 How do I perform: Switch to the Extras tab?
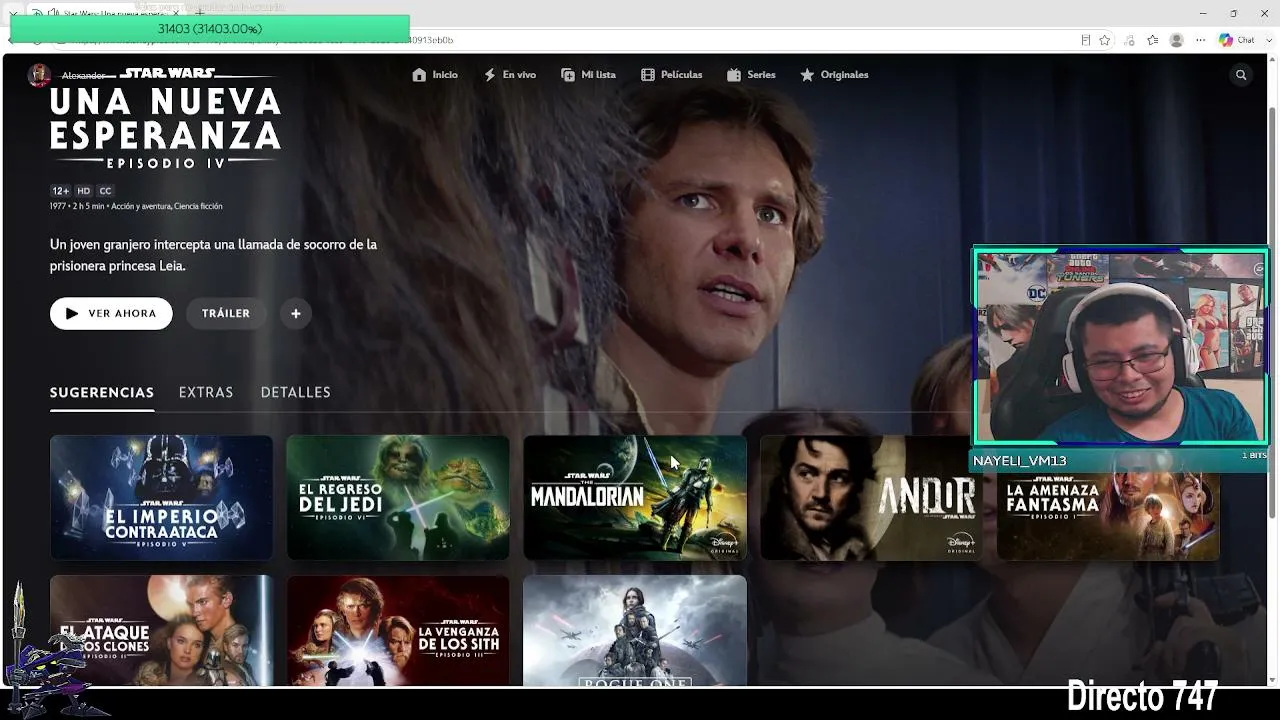click(206, 392)
